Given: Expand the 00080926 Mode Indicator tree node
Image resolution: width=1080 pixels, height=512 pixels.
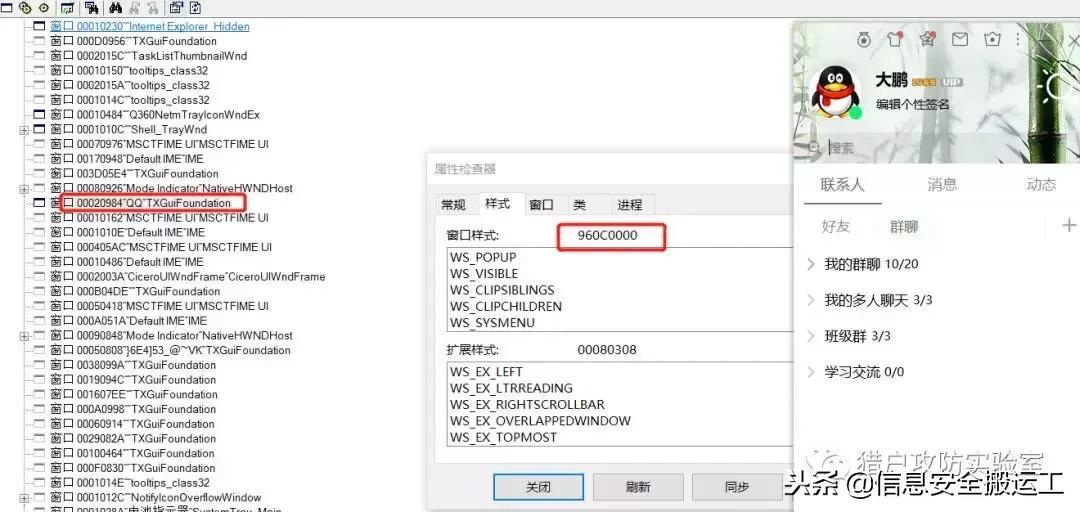Looking at the screenshot, I should pyautogui.click(x=24, y=188).
